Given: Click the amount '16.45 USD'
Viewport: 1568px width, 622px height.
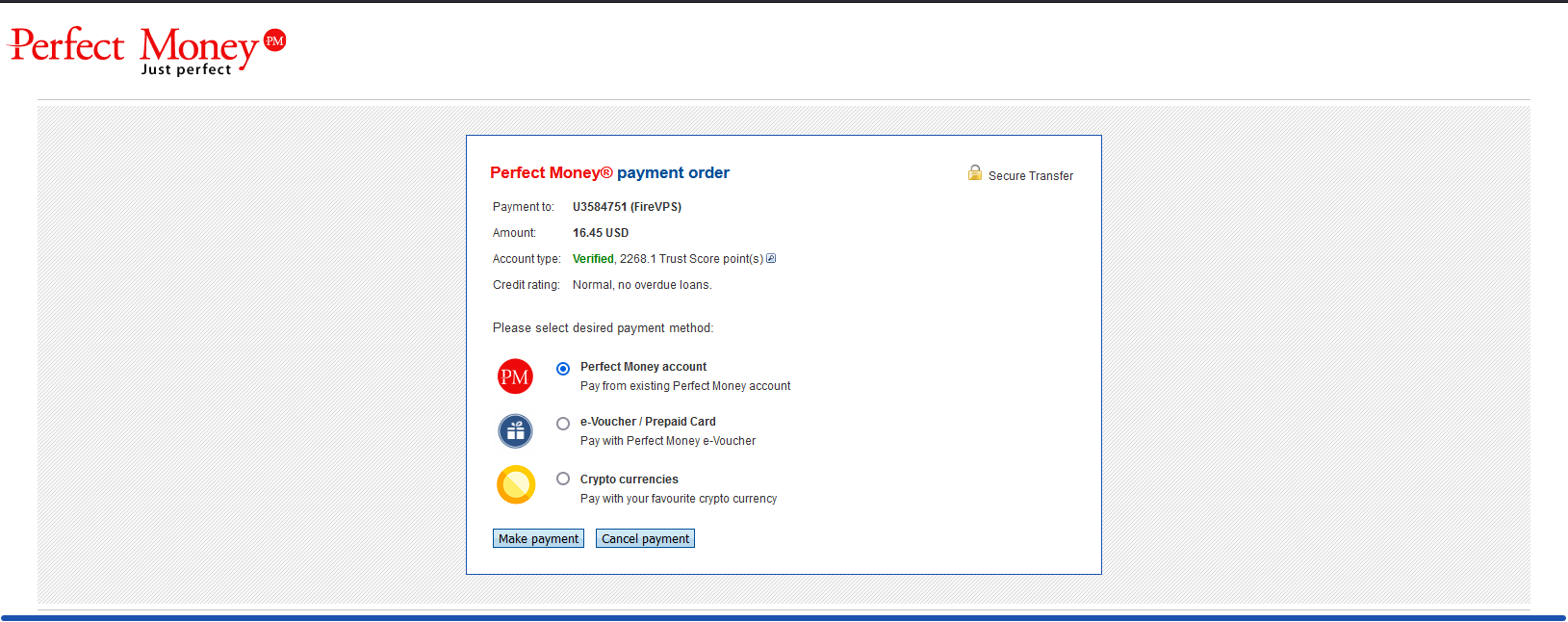Looking at the screenshot, I should (601, 233).
